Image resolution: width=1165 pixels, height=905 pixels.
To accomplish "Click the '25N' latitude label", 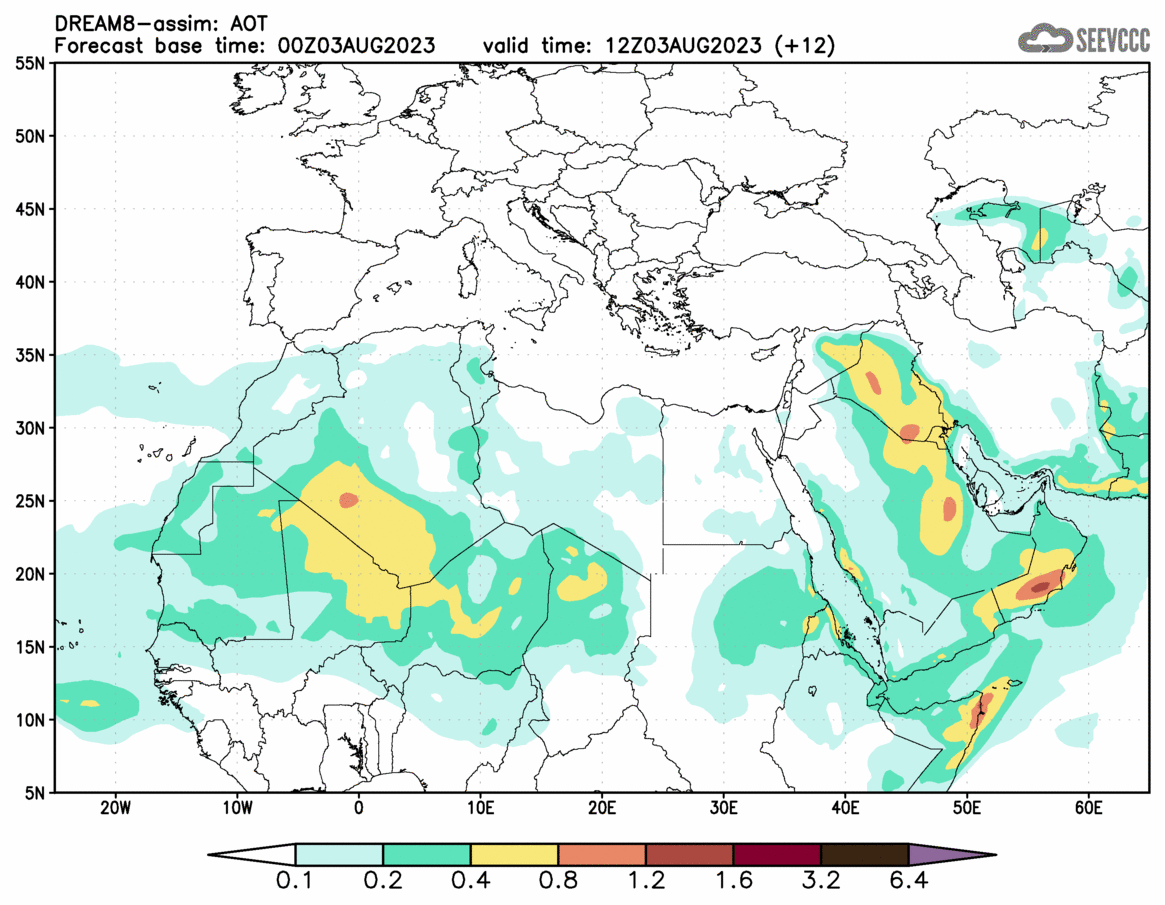I will click(x=30, y=501).
